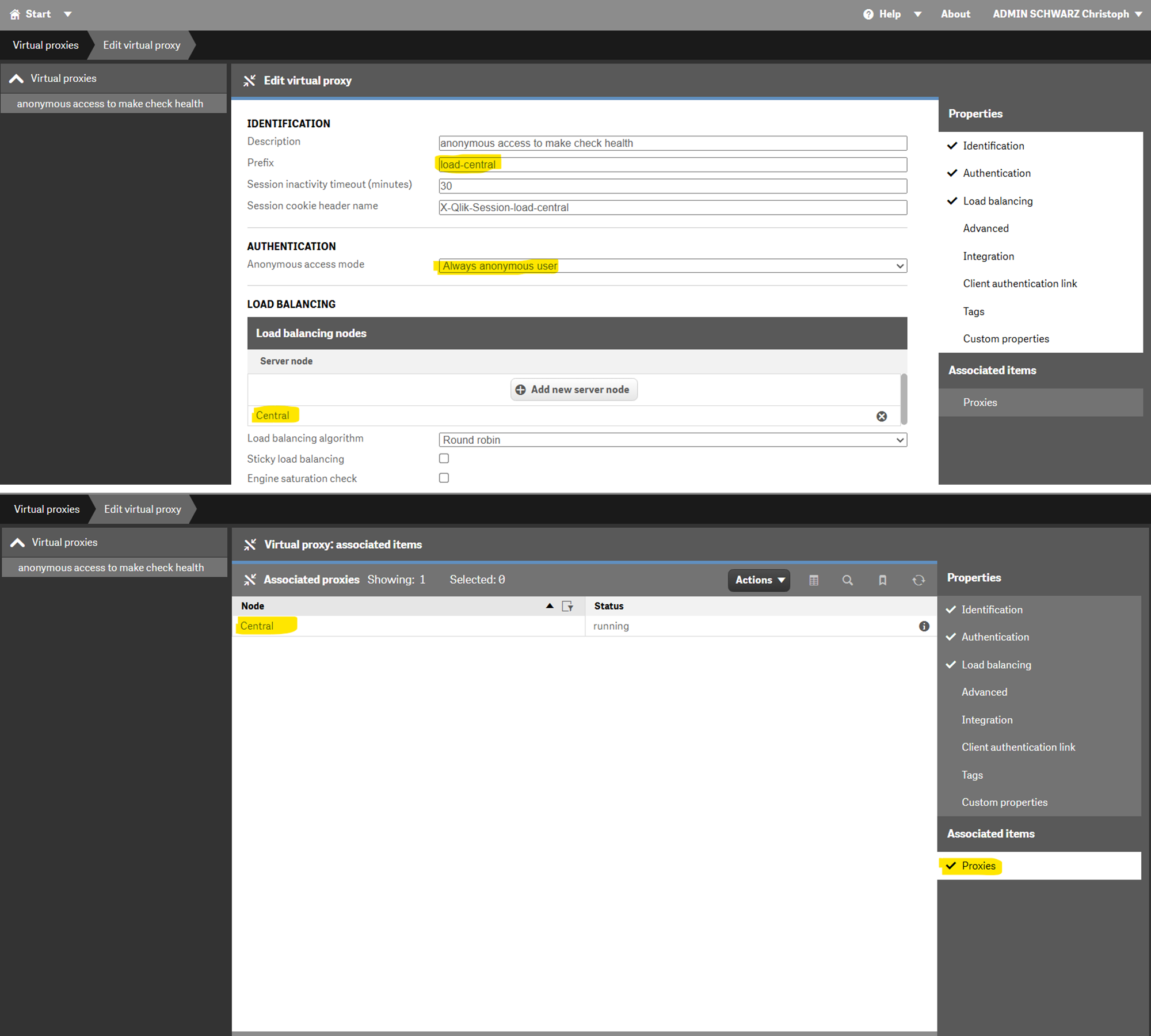Enable Sticky load balancing checkbox
1151x1036 pixels.
444,459
